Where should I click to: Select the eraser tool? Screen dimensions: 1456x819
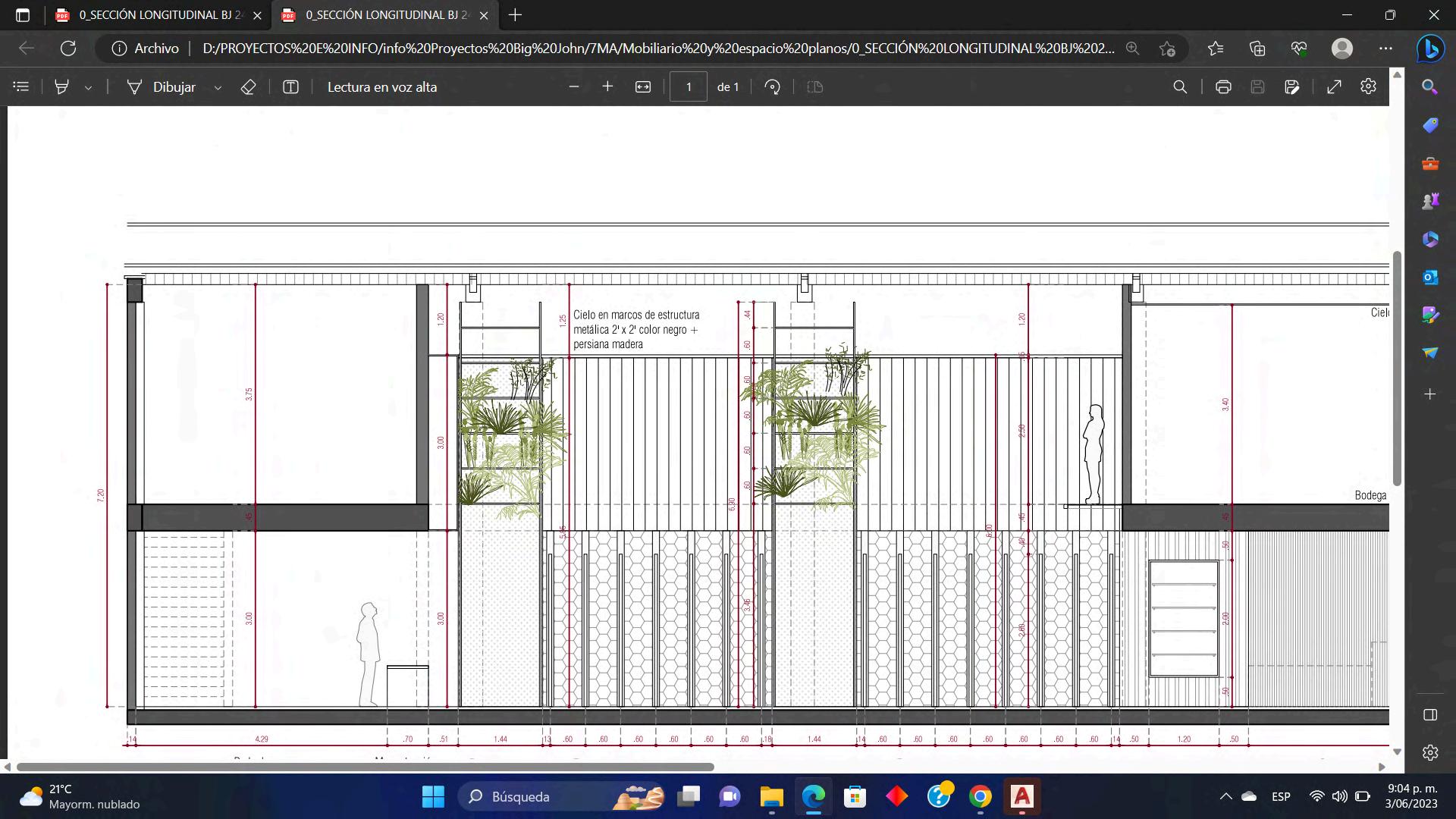pos(248,87)
